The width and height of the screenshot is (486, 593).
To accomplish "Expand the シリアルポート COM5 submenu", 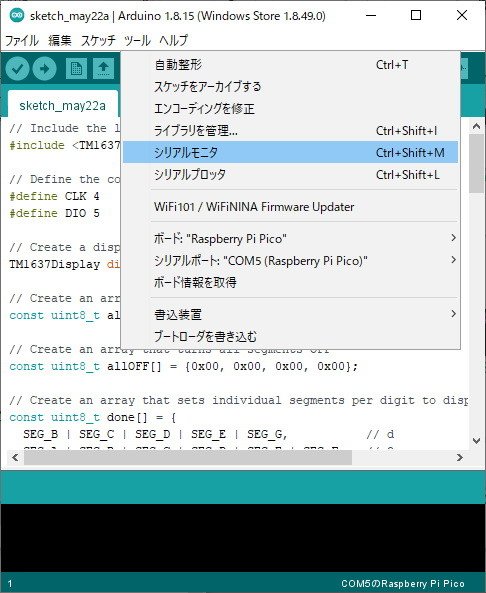I will pos(290,261).
